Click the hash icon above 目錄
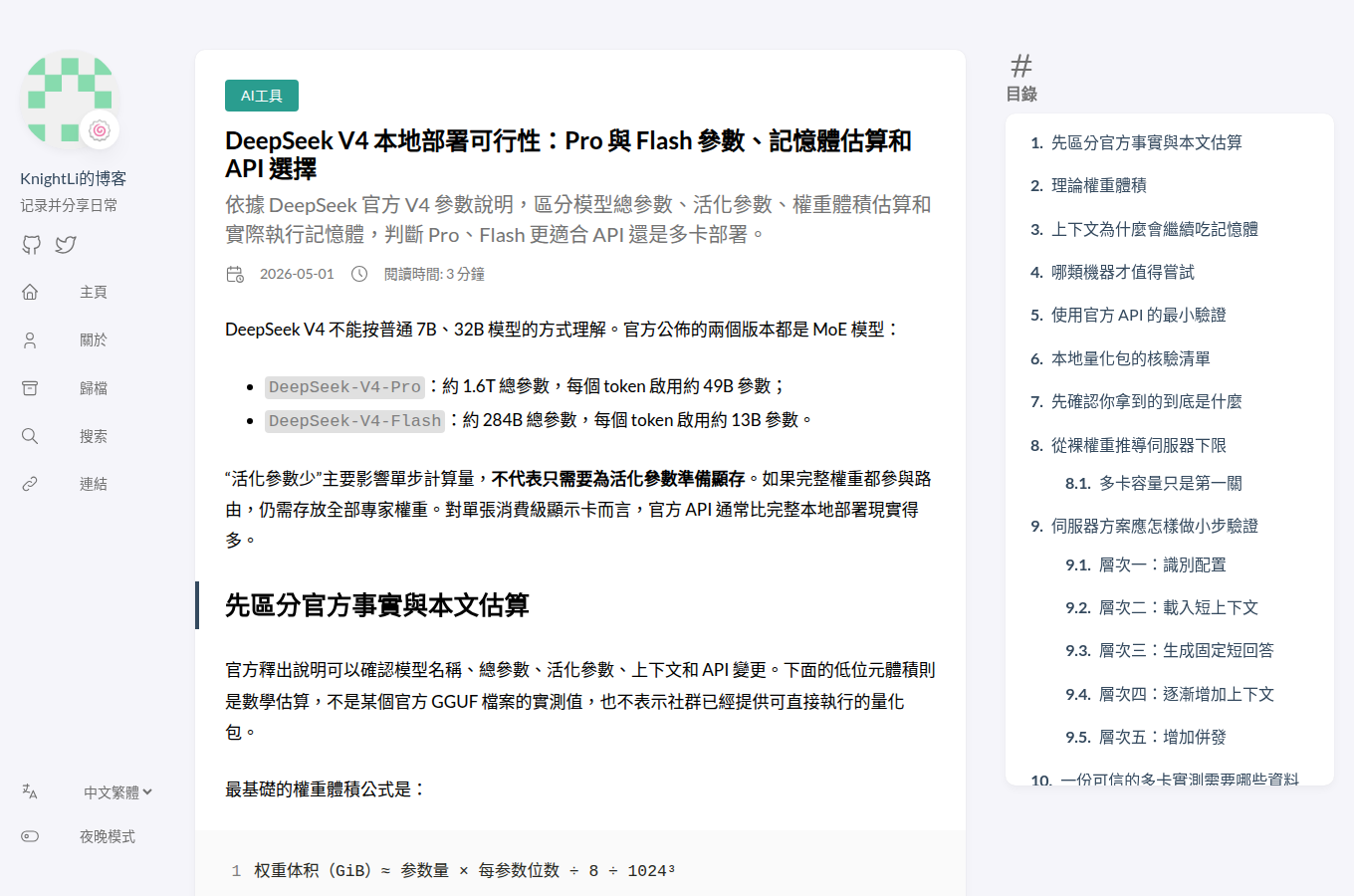Image resolution: width=1354 pixels, height=896 pixels. click(1021, 66)
